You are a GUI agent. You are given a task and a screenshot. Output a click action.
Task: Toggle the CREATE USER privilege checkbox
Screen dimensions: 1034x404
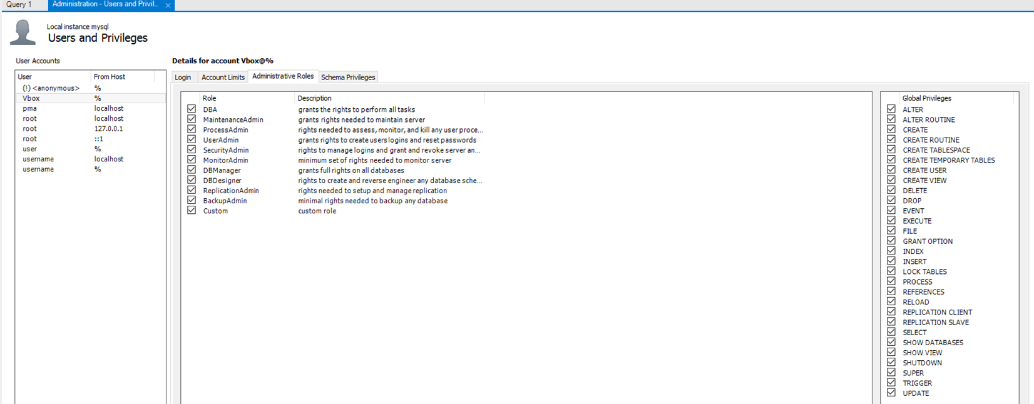[x=891, y=170]
